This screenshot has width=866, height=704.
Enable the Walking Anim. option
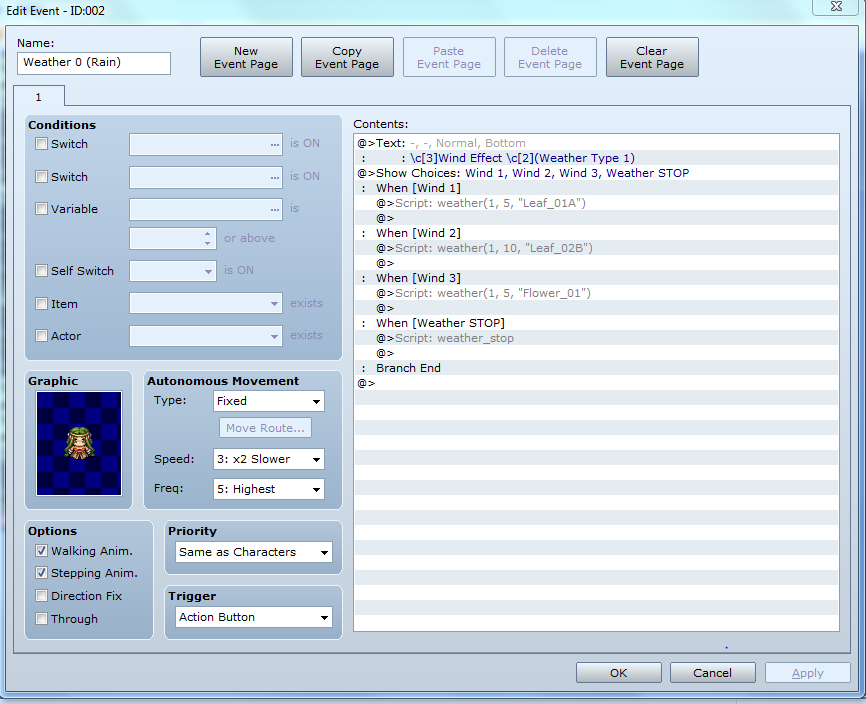(41, 551)
